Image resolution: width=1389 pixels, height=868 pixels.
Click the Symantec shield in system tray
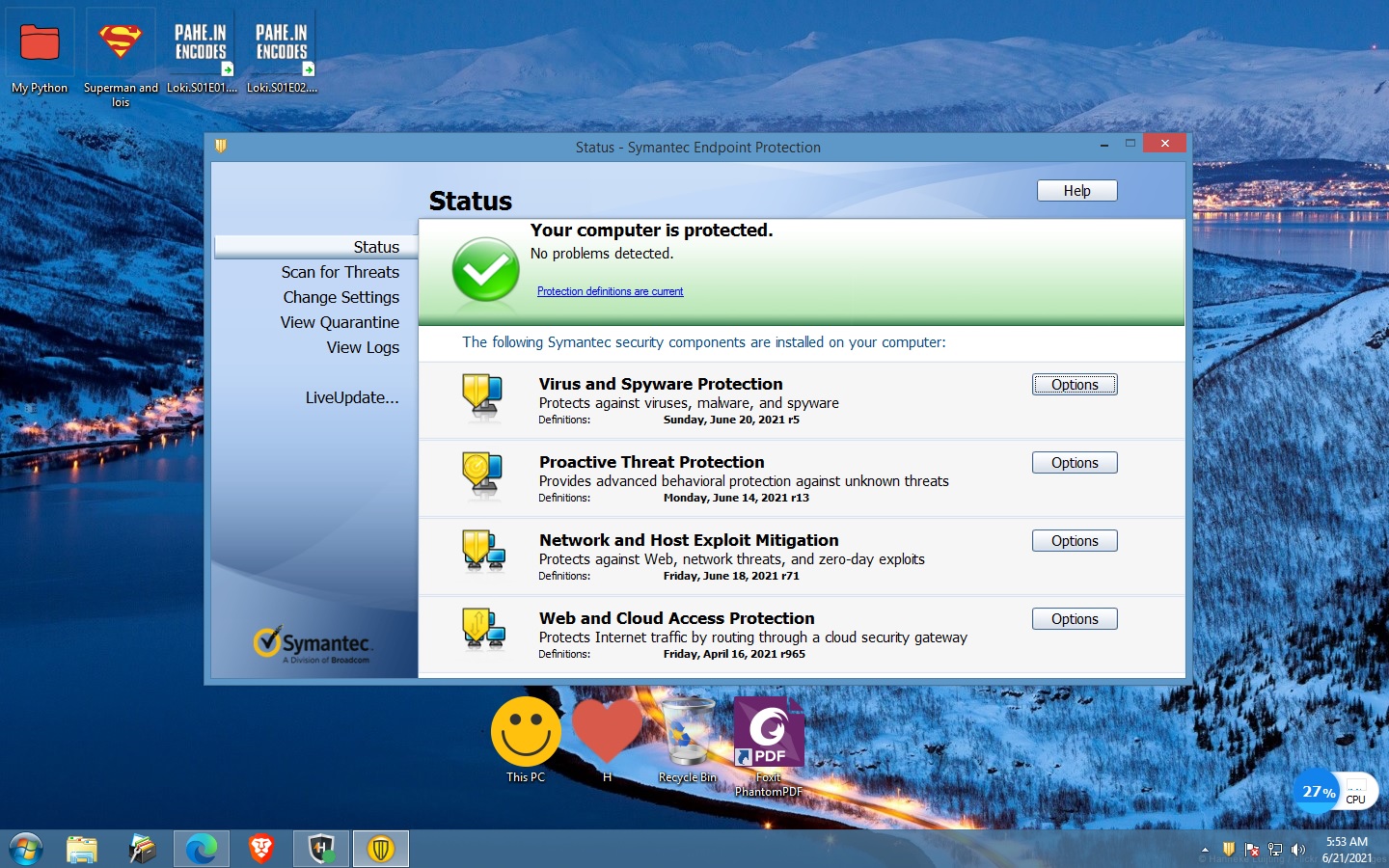(x=1228, y=850)
